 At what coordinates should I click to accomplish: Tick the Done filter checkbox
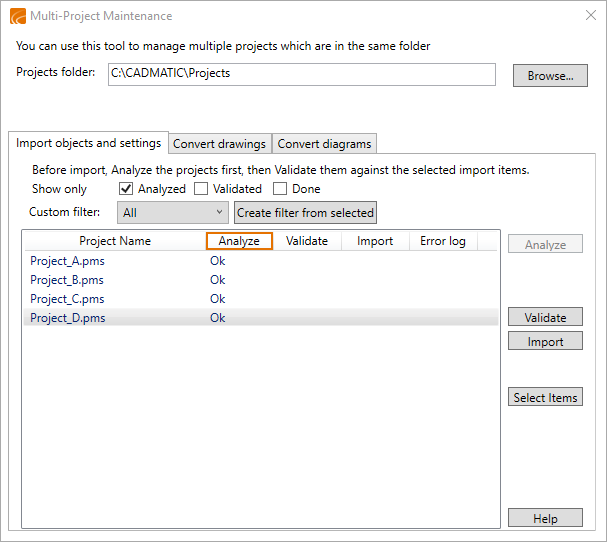280,188
